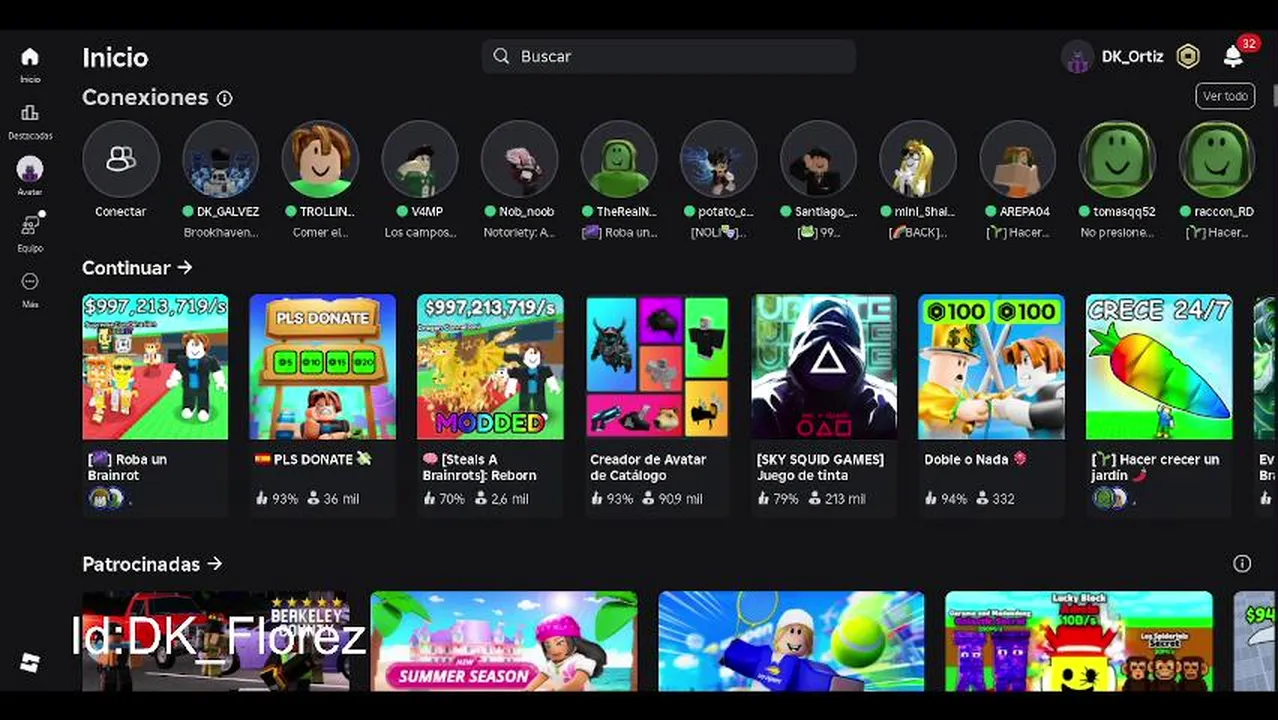The image size is (1278, 720).
Task: Open the notifications bell
Action: pyautogui.click(x=1233, y=57)
